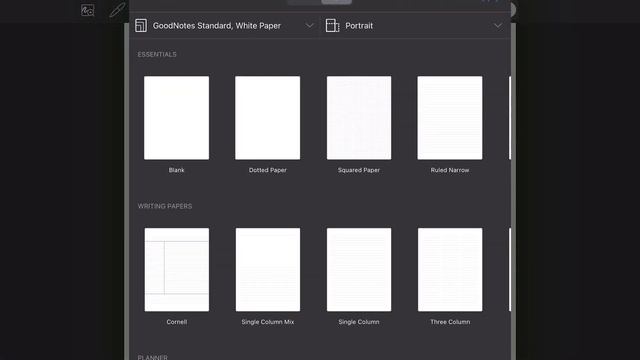The image size is (640, 360).
Task: Click the "GoodNotes Standard, White Paper" text
Action: [217, 26]
